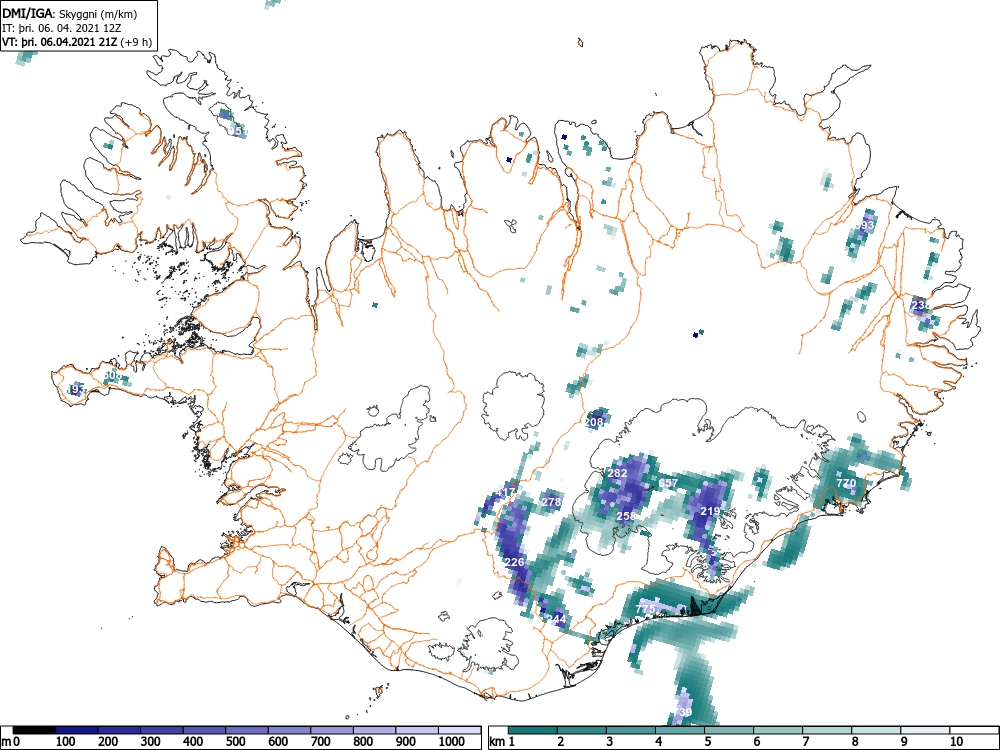
Task: Click the '2' label on the kilometre scale
Action: pyautogui.click(x=561, y=742)
